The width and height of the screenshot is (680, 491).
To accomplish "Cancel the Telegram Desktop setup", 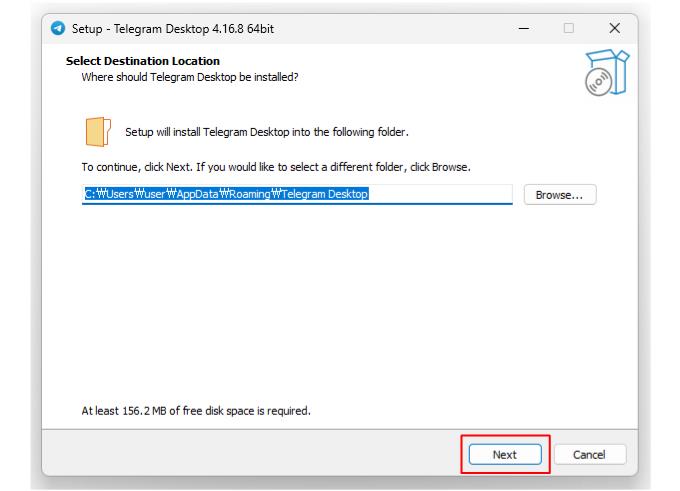I will coord(589,454).
